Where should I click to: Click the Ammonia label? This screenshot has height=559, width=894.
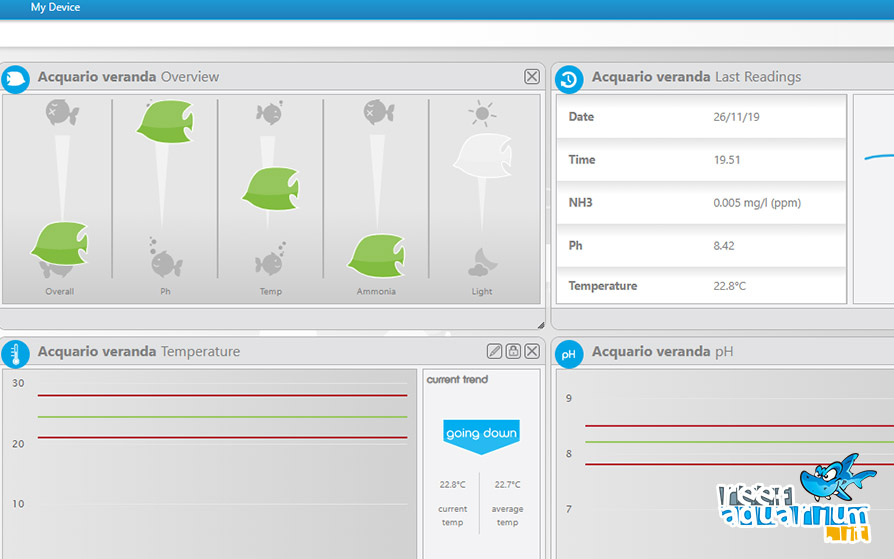click(x=376, y=291)
